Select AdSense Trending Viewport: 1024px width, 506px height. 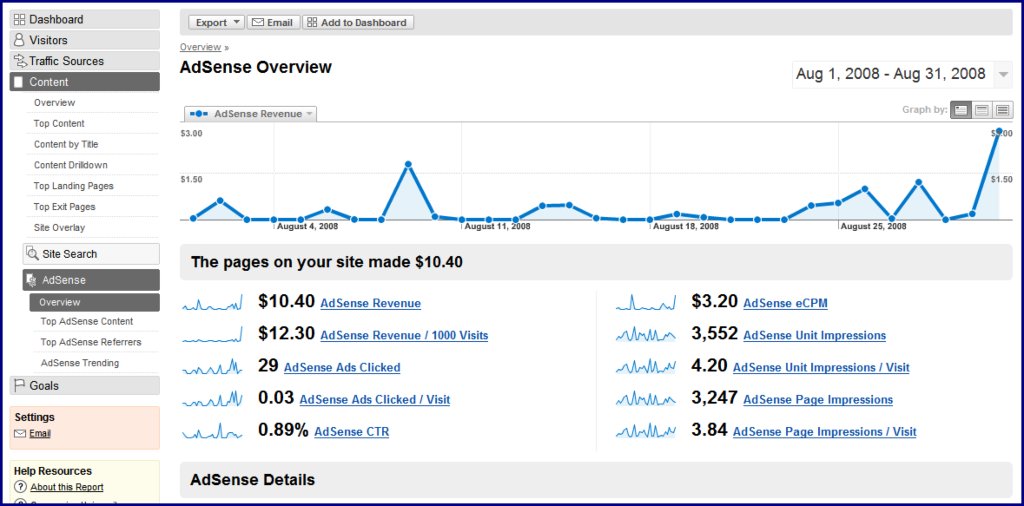(80, 363)
